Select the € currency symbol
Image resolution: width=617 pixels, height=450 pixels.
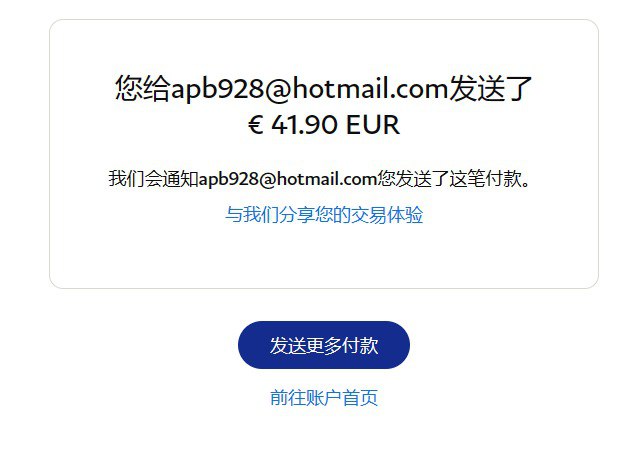[x=255, y=125]
